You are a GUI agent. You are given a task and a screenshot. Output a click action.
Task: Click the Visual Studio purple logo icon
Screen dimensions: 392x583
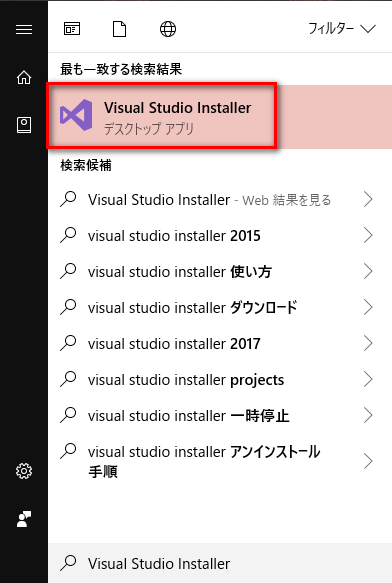point(76,115)
